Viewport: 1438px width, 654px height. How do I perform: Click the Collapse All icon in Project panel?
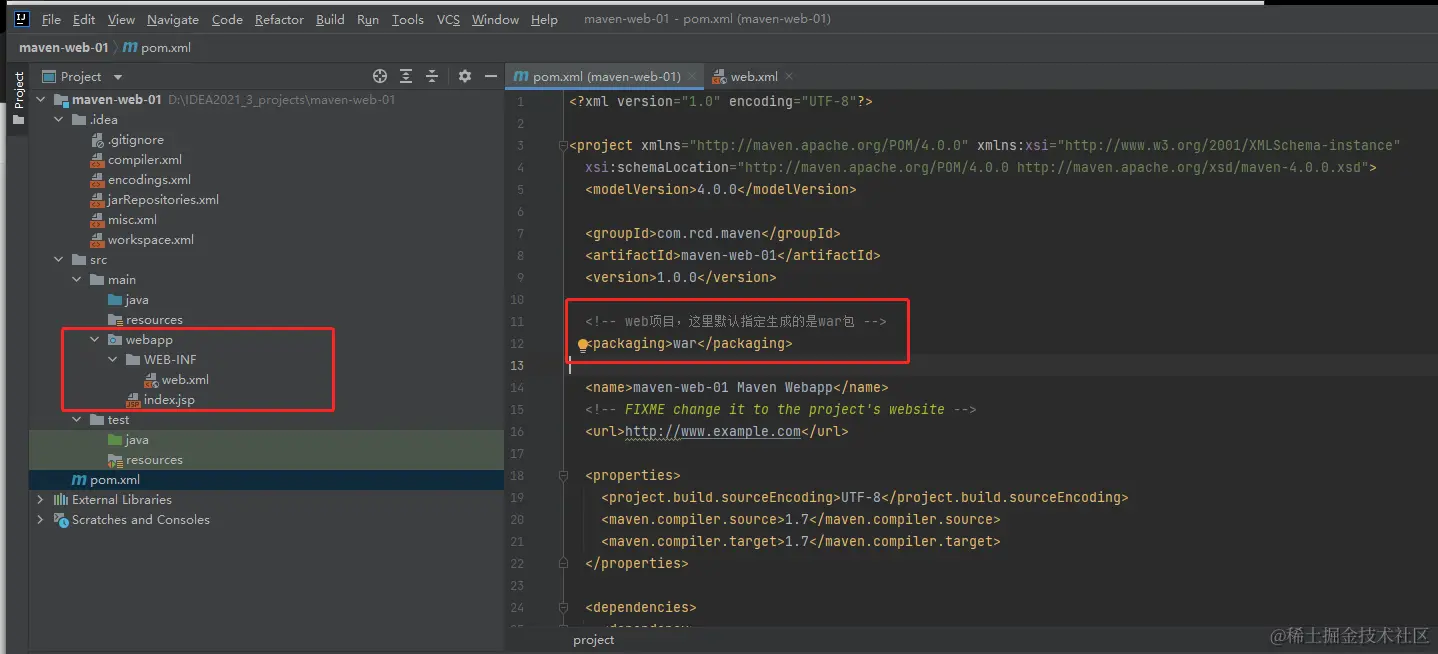pos(432,76)
